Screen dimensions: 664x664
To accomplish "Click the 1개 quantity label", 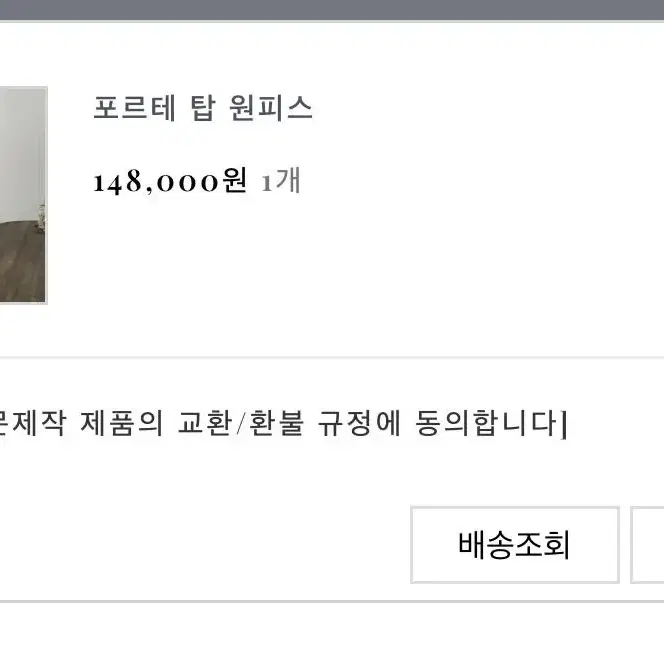I will (281, 180).
